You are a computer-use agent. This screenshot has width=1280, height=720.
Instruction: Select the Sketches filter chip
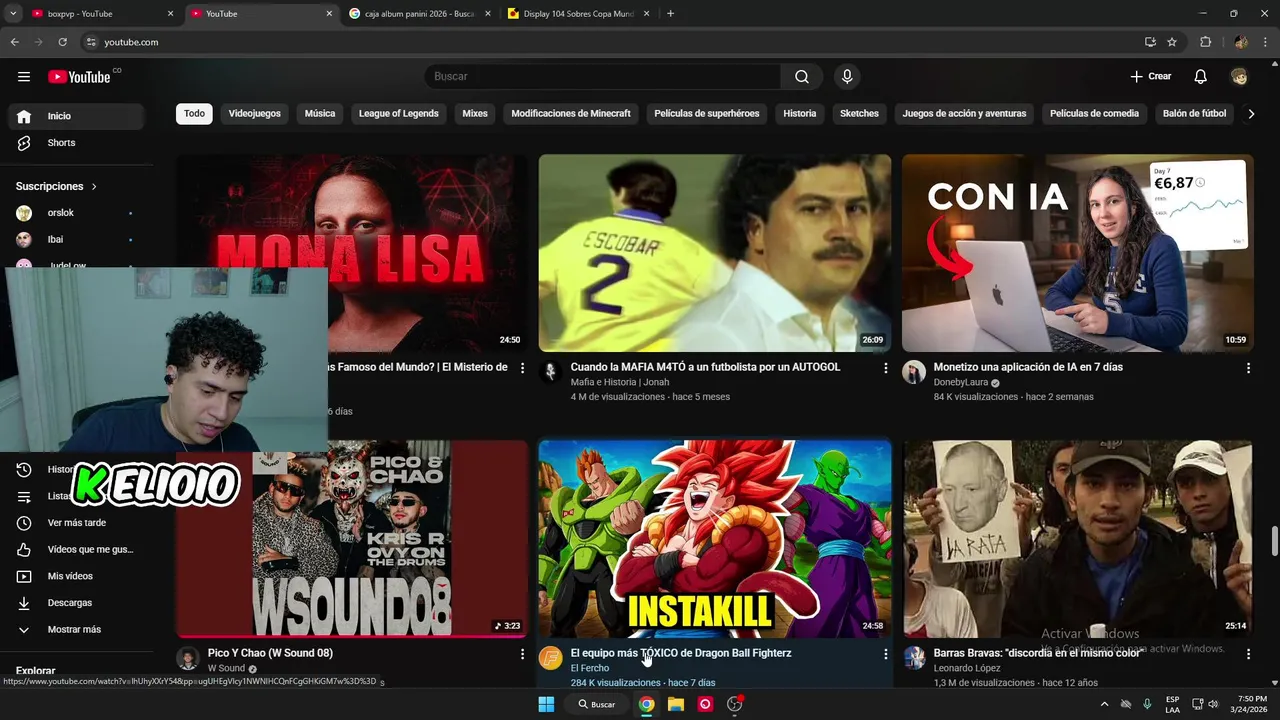click(859, 114)
